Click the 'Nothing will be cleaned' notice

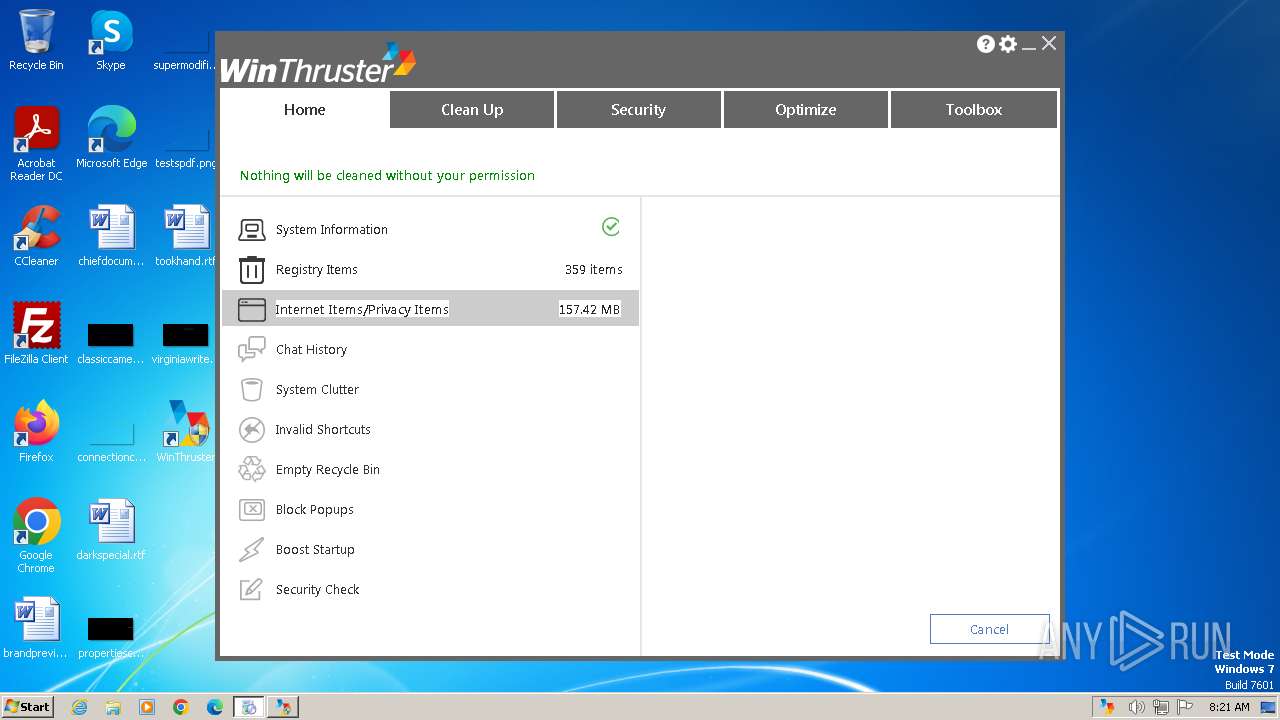tap(387, 176)
